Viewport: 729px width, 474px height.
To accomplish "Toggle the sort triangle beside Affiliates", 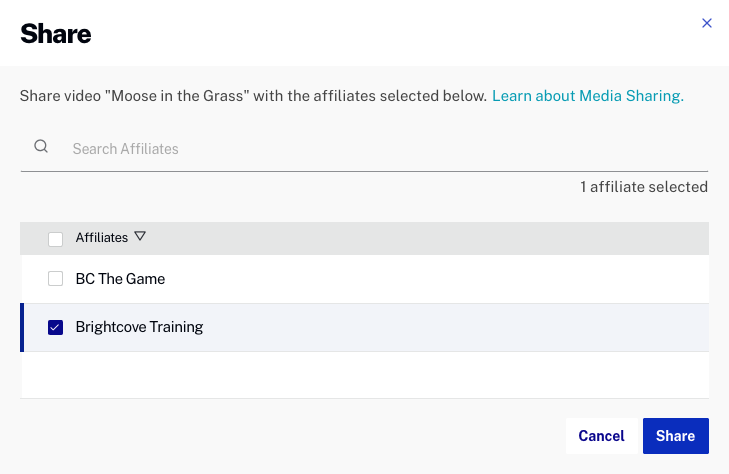I will click(x=140, y=236).
